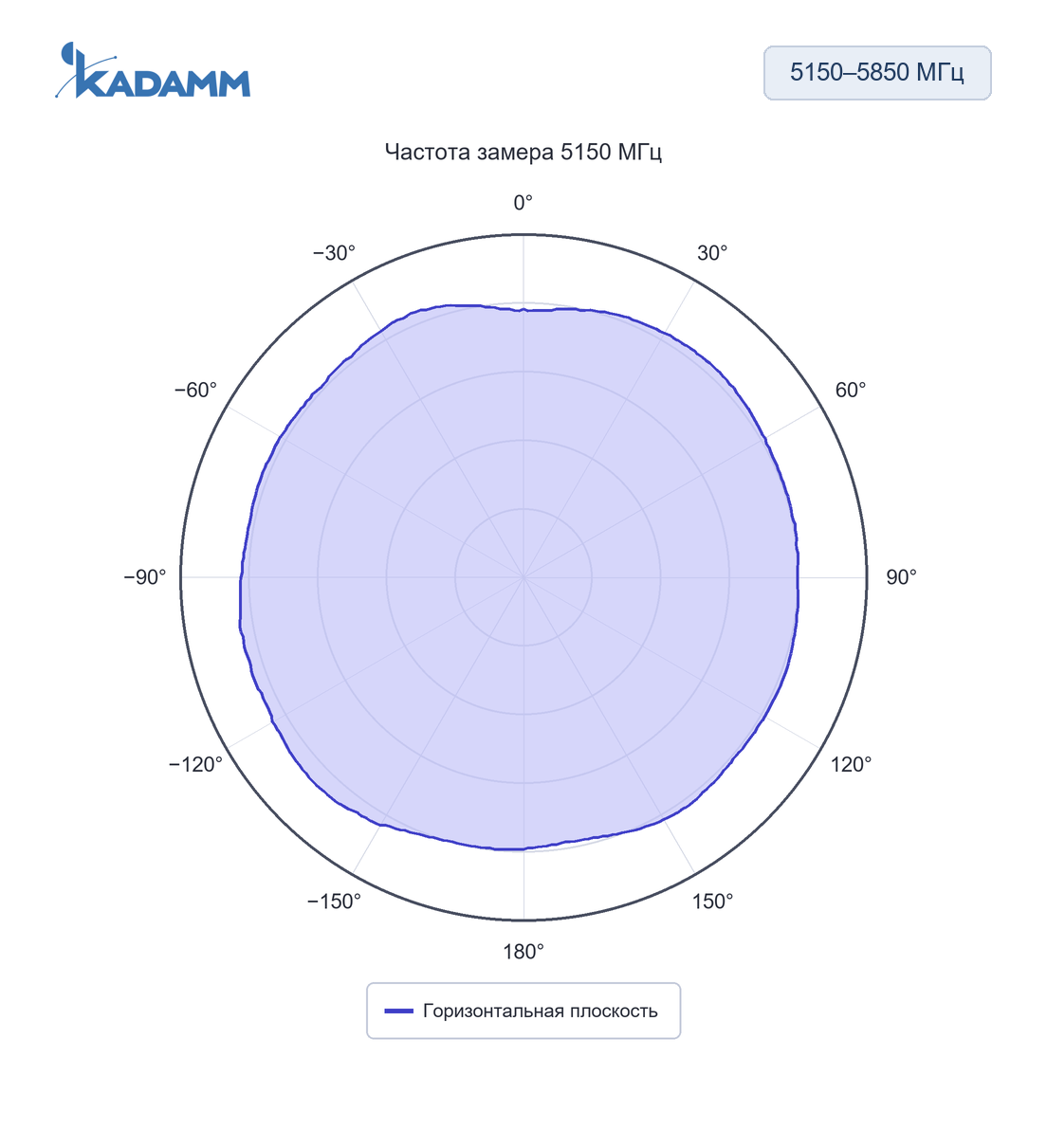Click the 30° angle label
The image size is (1047, 1148).
[712, 253]
